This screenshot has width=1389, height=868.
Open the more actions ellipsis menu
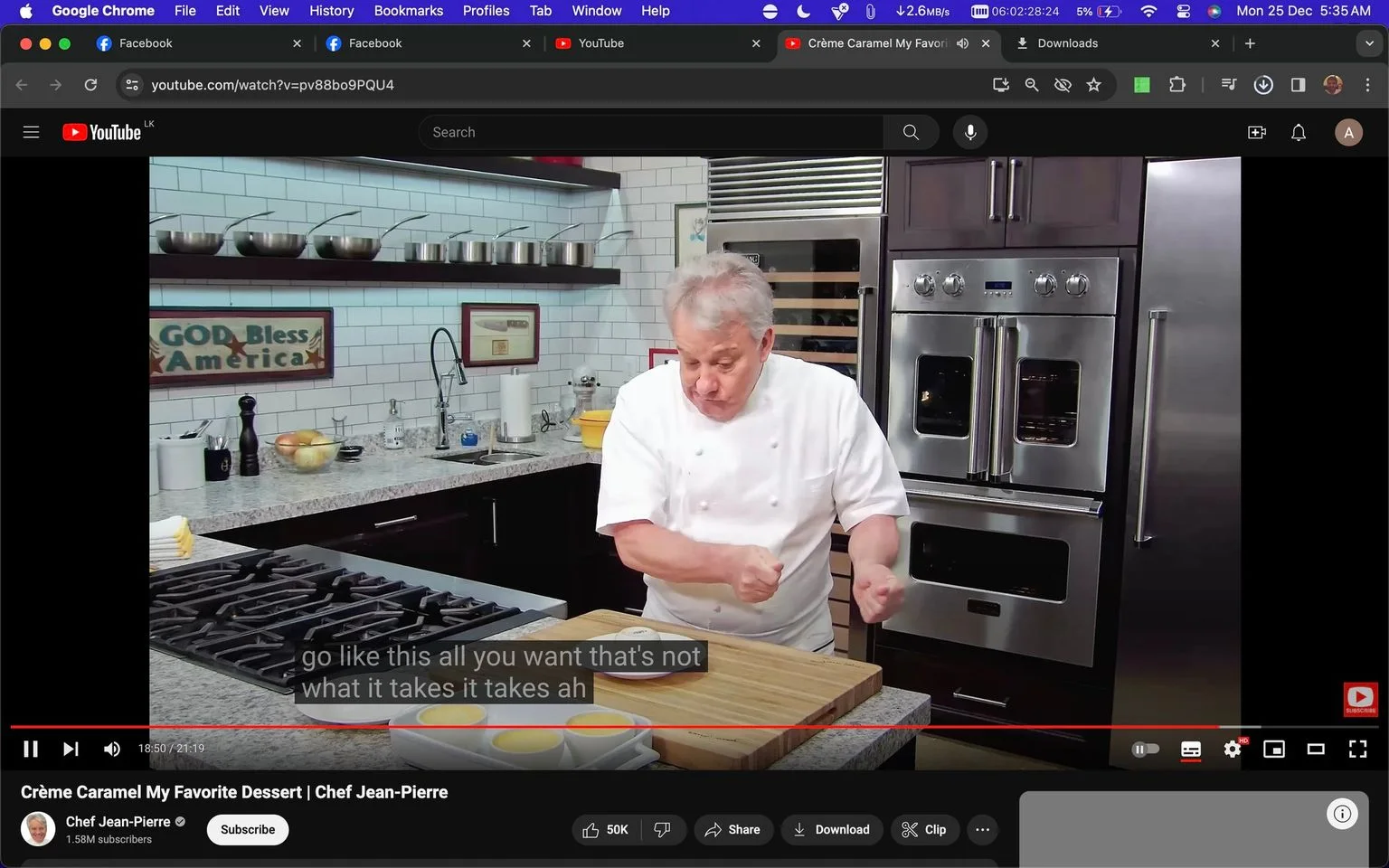[982, 829]
